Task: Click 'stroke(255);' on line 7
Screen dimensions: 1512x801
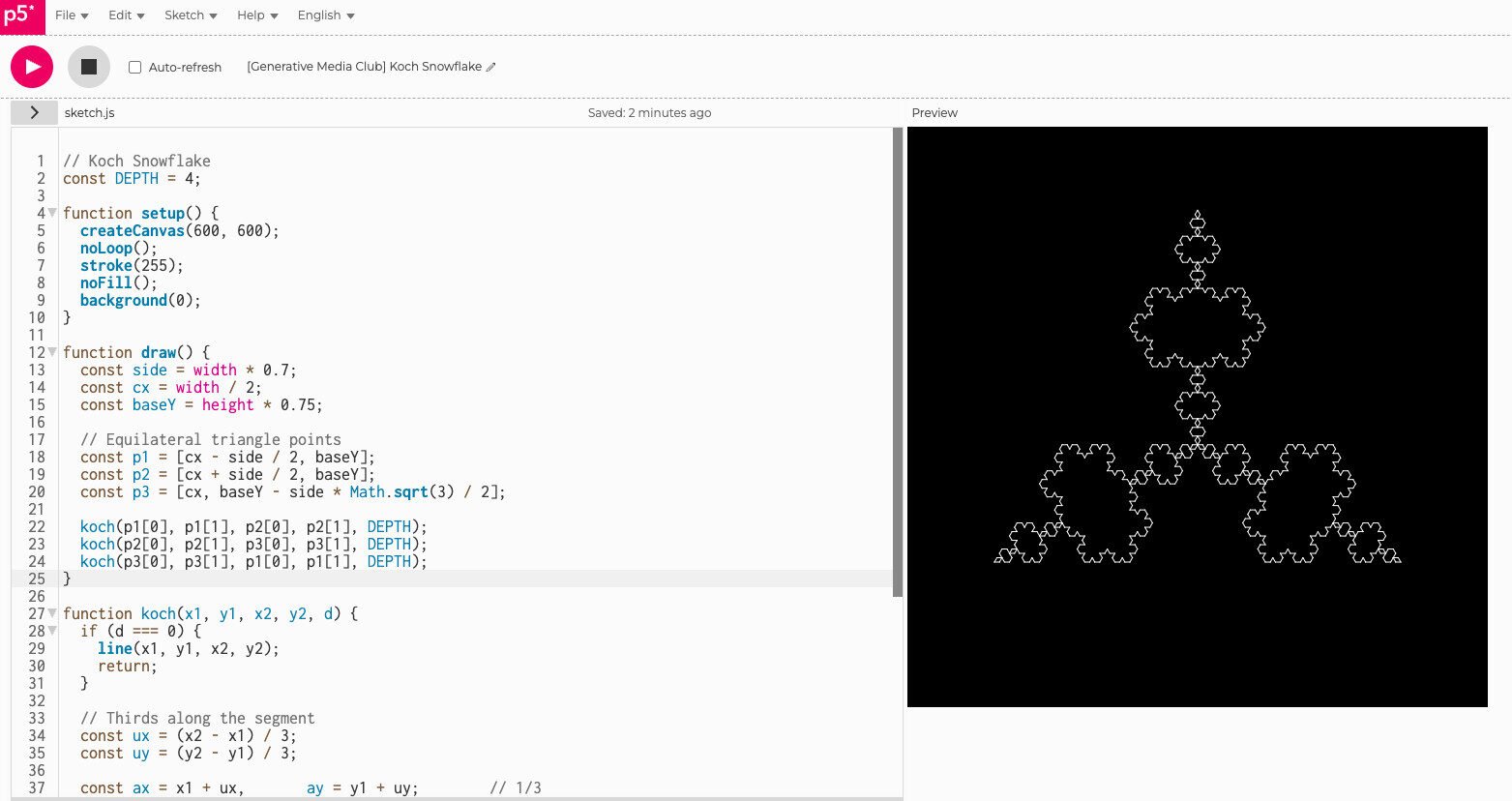Action: click(x=132, y=265)
